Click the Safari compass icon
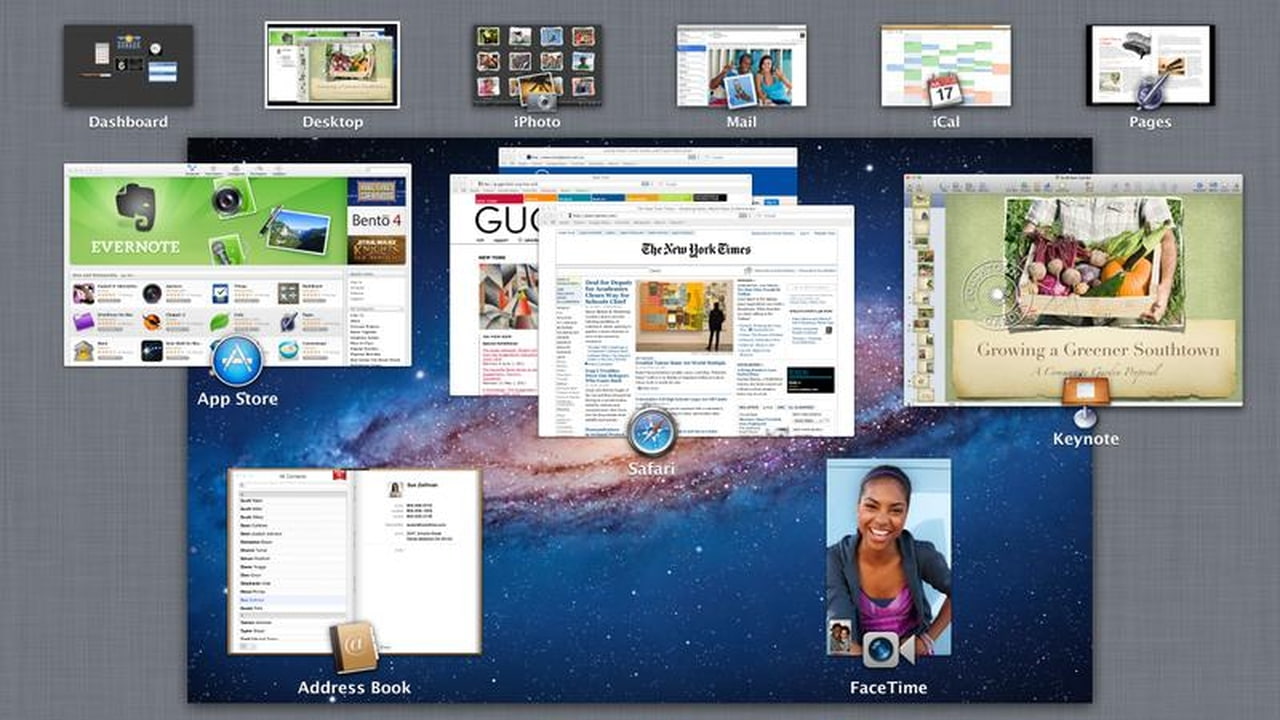The image size is (1280, 720). pos(653,433)
